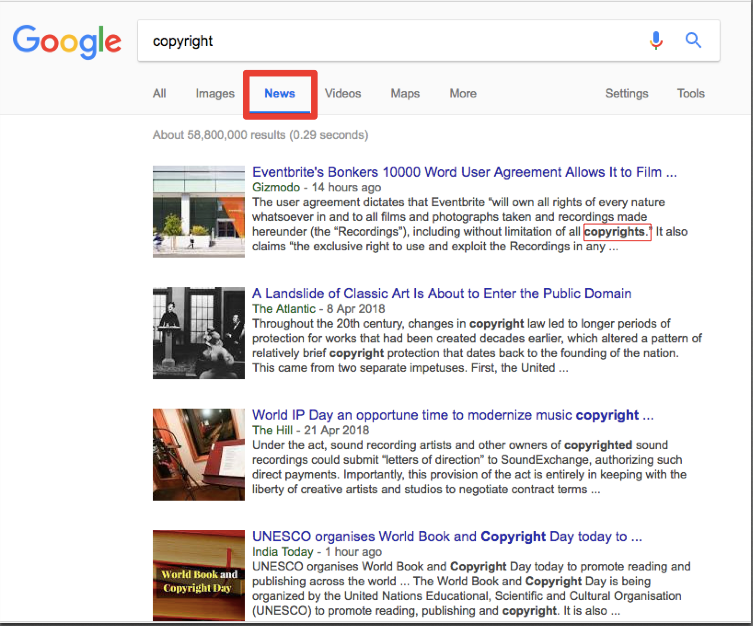Expand the More search options menu
The image size is (753, 626).
[463, 94]
